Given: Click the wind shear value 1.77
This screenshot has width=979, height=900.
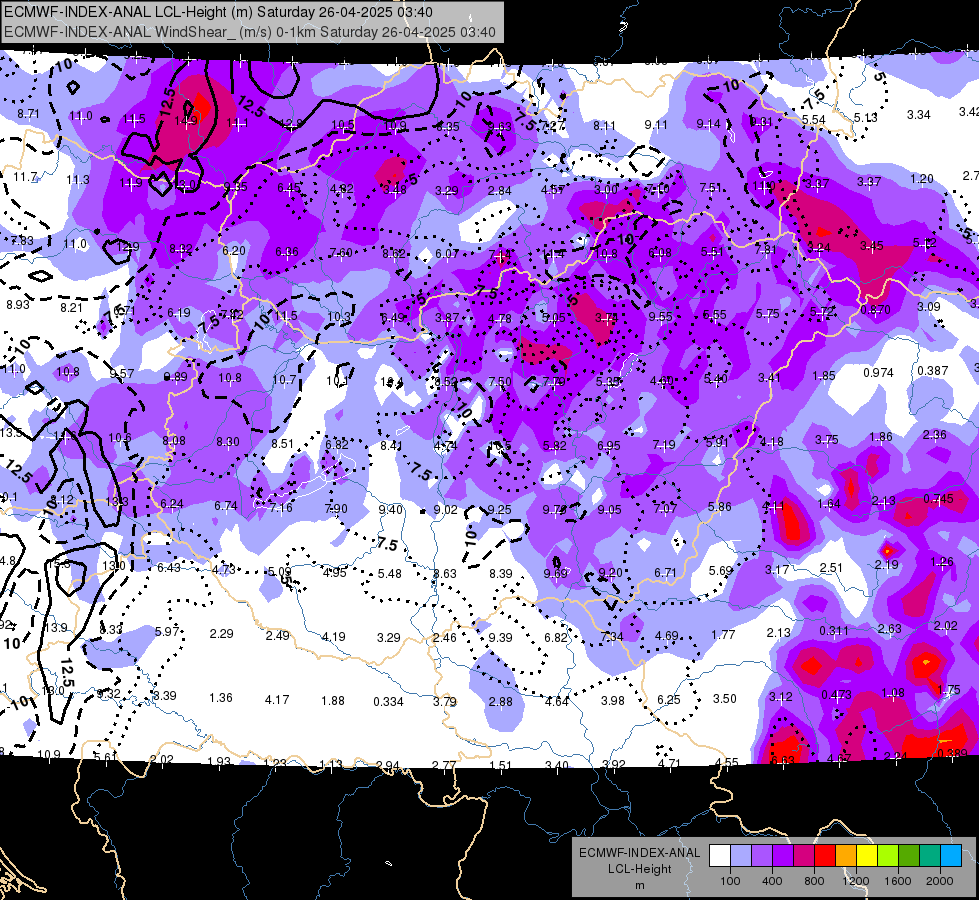Looking at the screenshot, I should pos(723,635).
